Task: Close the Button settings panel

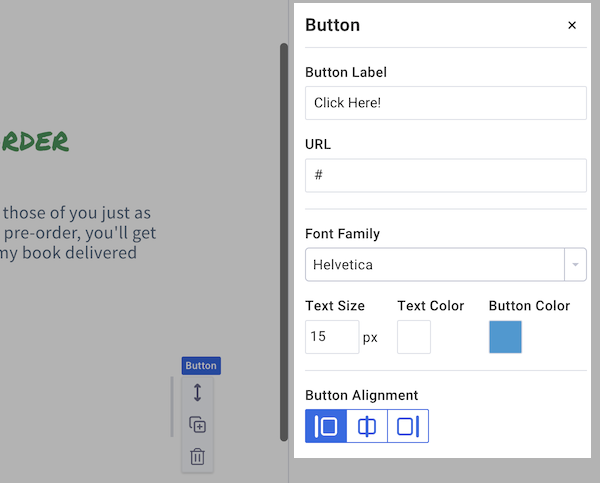Action: coord(572,26)
